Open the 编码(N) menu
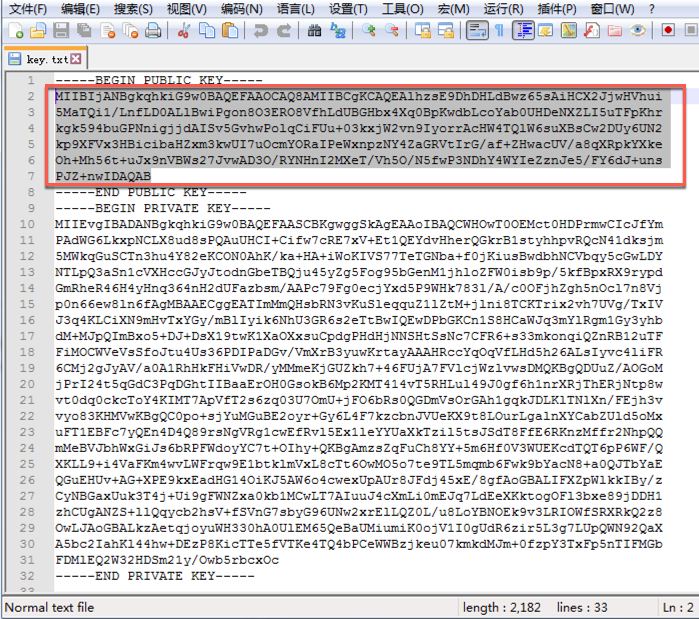 point(242,8)
